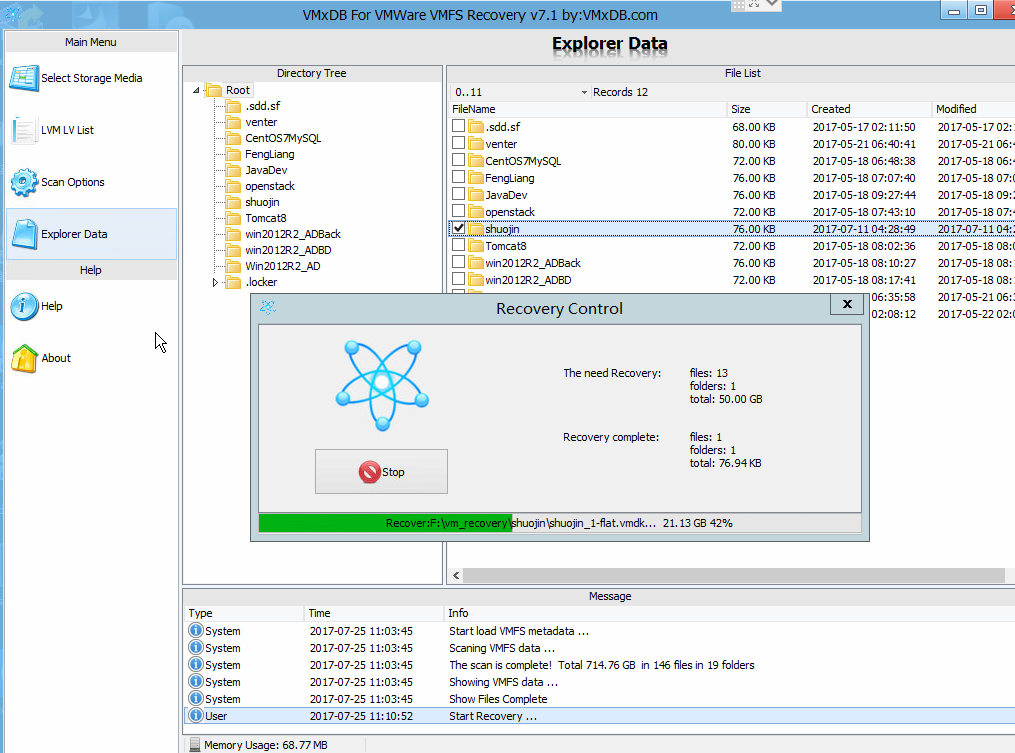This screenshot has height=753, width=1015.
Task: Click FengLiang folder icon in Directory Tree
Action: point(233,154)
